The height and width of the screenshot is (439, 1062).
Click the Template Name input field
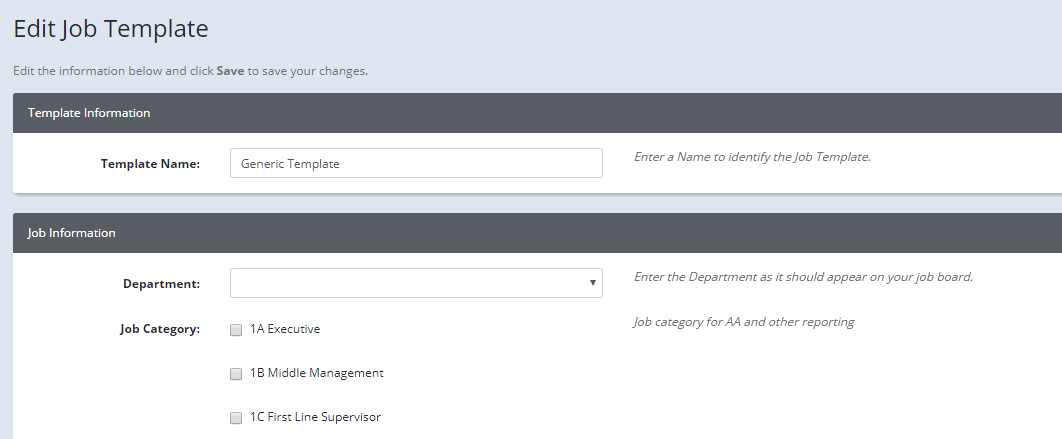(x=416, y=163)
